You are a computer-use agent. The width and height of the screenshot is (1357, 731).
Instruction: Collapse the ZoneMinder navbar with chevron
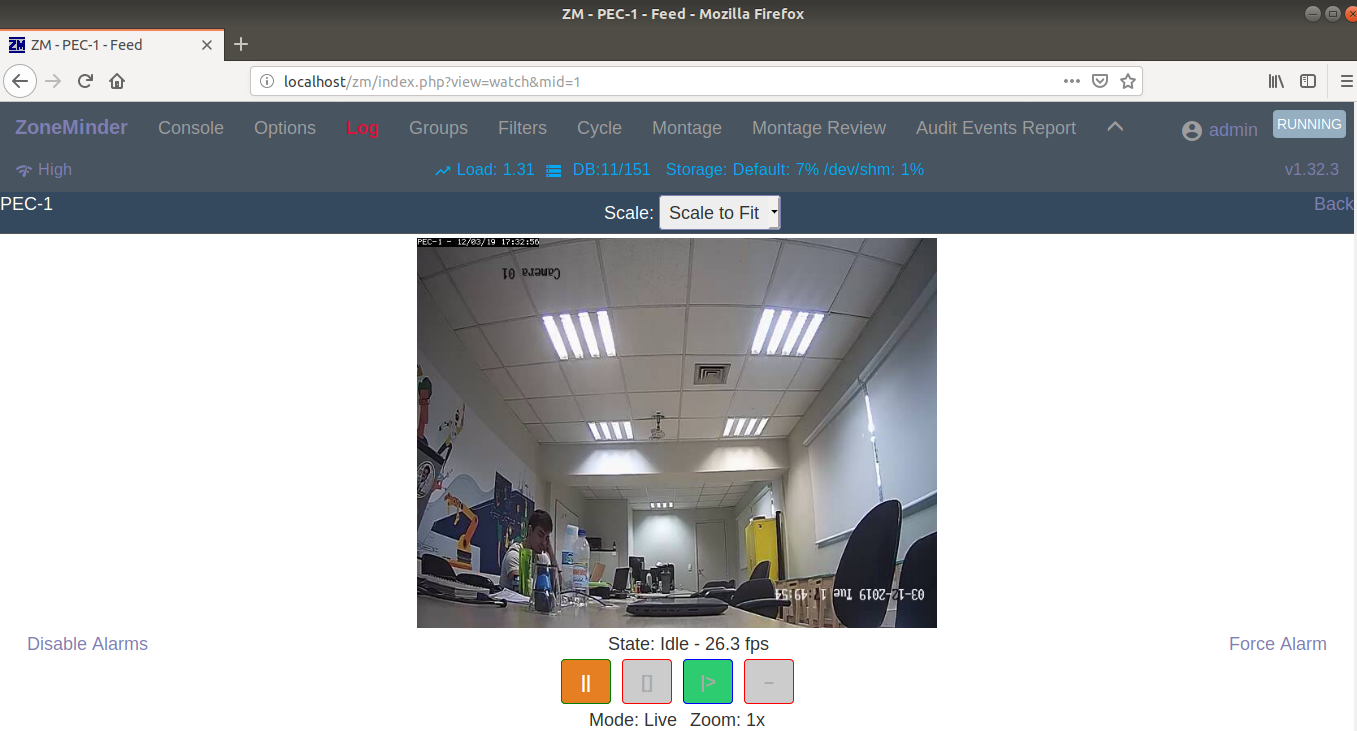(x=1115, y=127)
